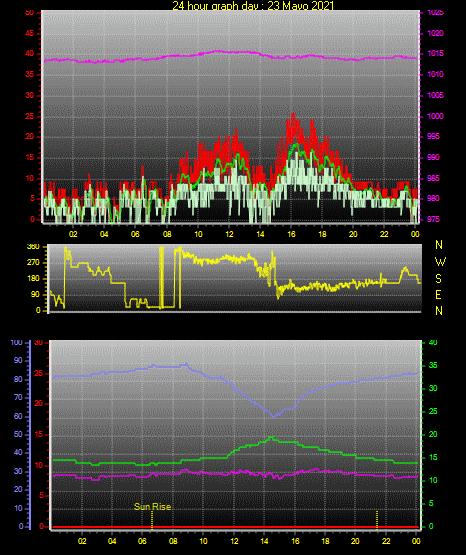The image size is (466, 555).
Task: Click the 1015 pressure axis label
Action: [436, 53]
